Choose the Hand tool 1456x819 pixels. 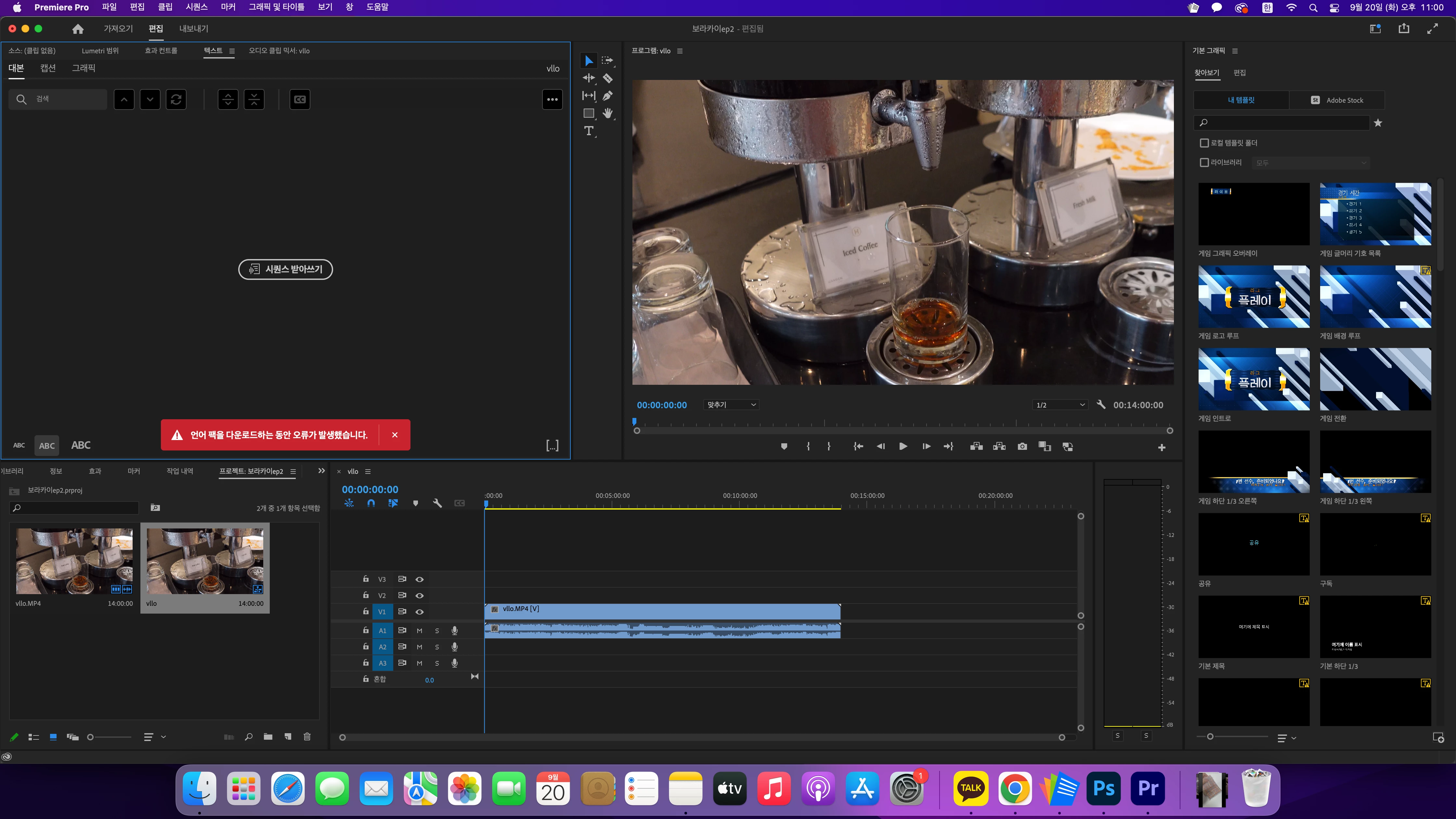(x=608, y=113)
